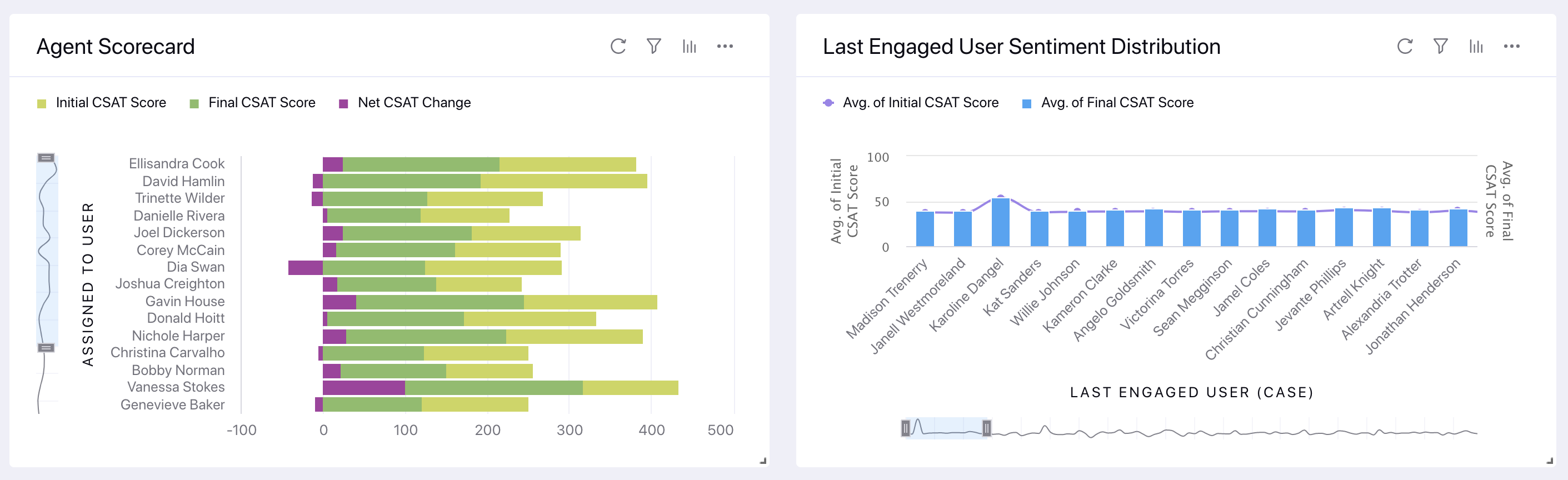Select David Hamlin row label
Viewport: 1568px width, 480px height.
[x=183, y=181]
